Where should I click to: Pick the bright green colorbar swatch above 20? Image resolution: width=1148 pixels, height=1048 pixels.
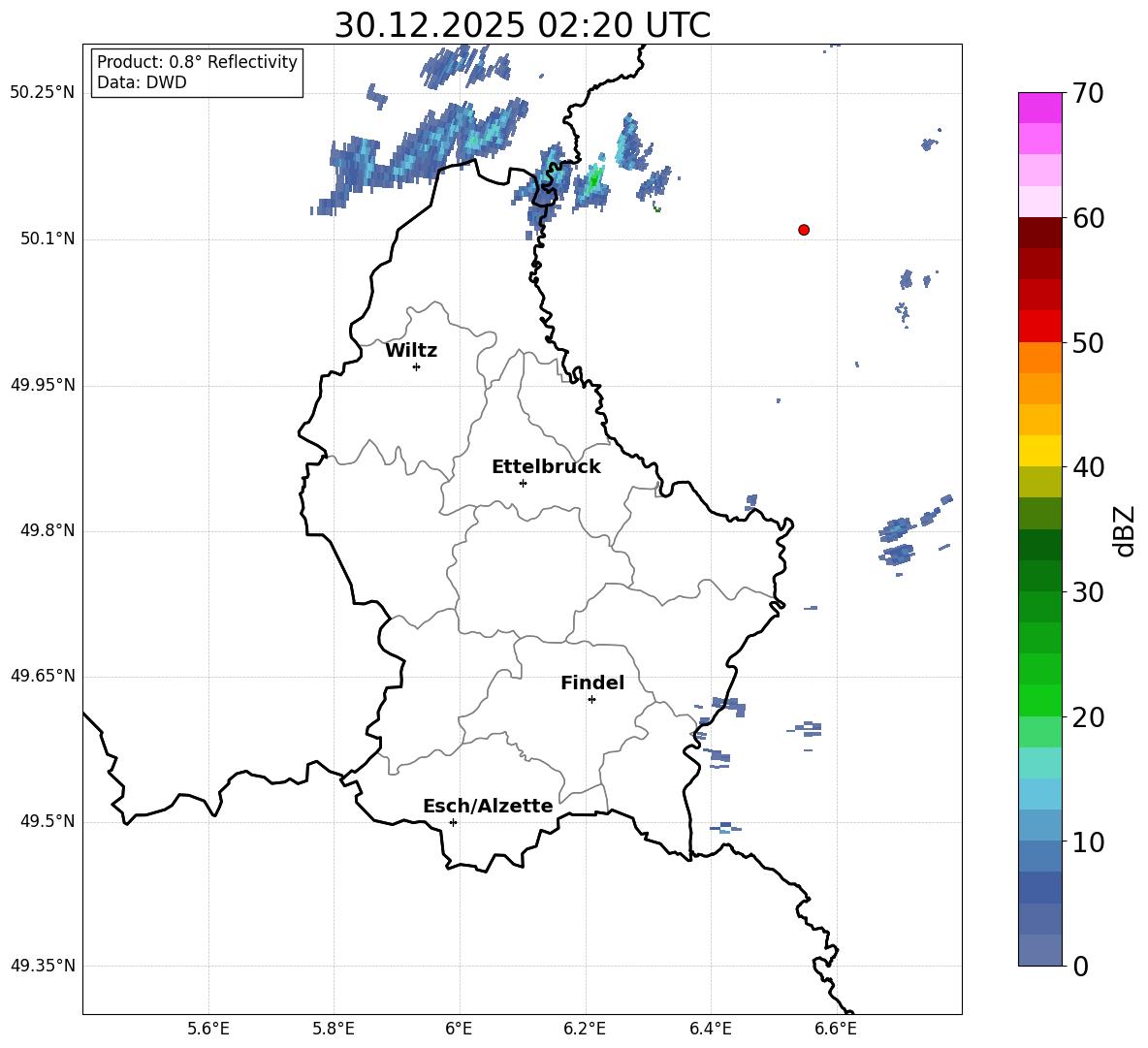(1040, 700)
